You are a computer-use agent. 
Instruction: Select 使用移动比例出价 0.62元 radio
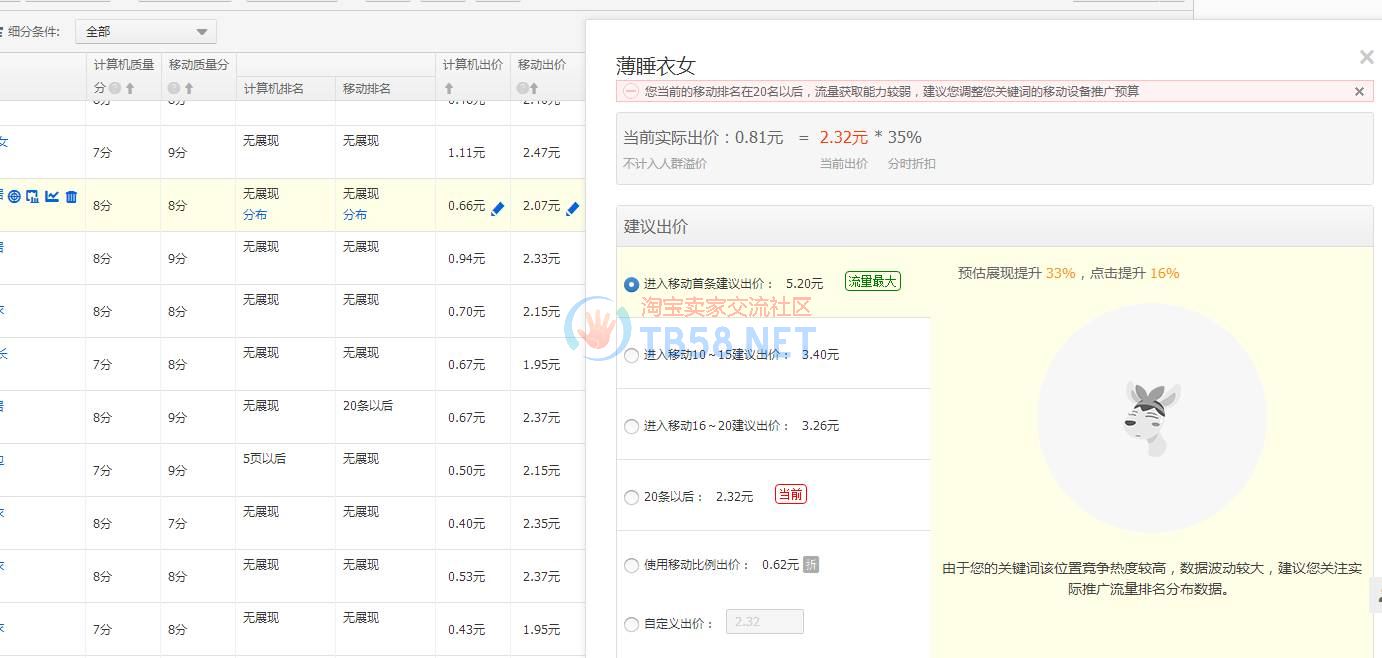pyautogui.click(x=631, y=566)
